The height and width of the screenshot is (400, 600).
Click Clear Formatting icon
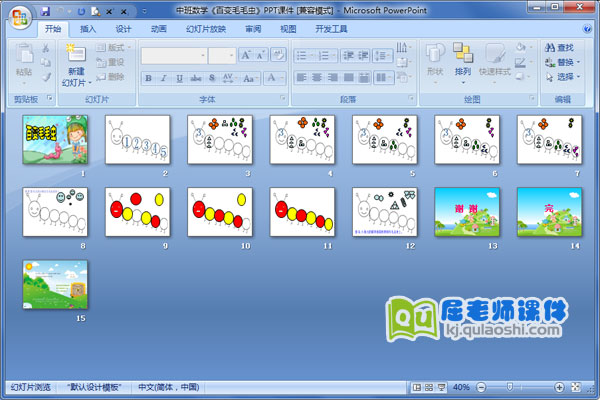pyautogui.click(x=279, y=56)
